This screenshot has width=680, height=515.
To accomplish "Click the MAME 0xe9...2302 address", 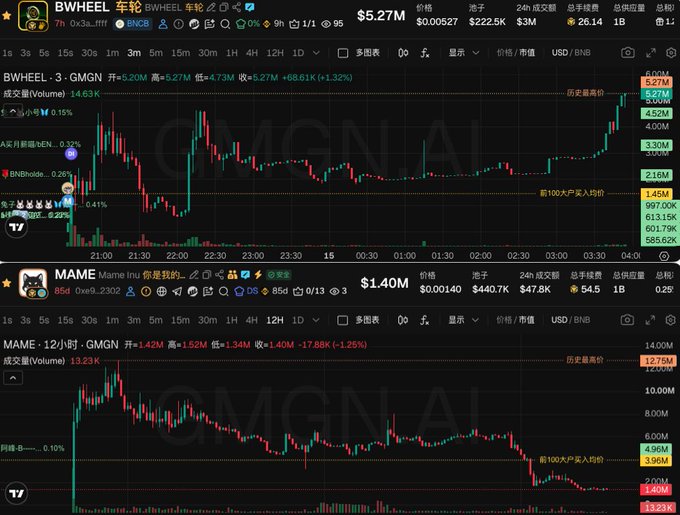I will (x=98, y=291).
